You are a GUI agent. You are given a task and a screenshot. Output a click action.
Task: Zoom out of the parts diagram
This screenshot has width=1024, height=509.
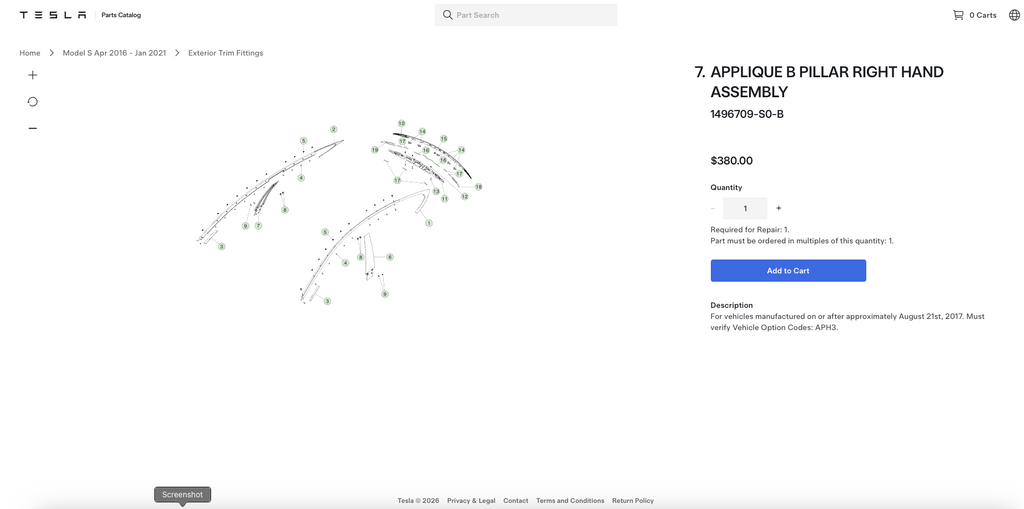click(33, 128)
